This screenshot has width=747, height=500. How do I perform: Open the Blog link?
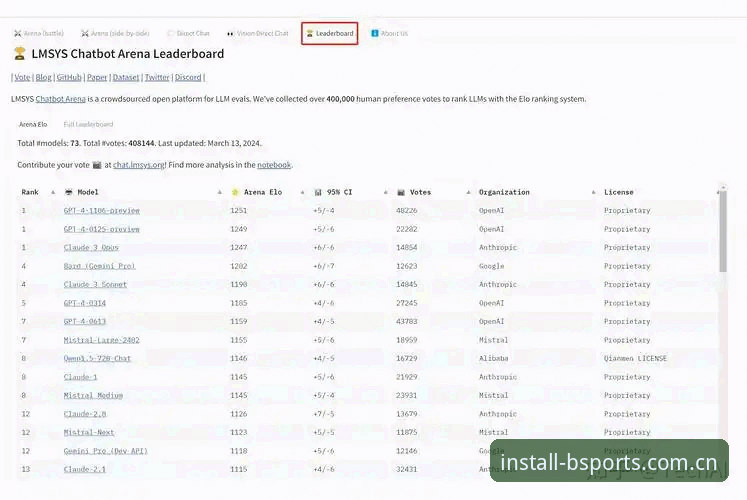43,77
